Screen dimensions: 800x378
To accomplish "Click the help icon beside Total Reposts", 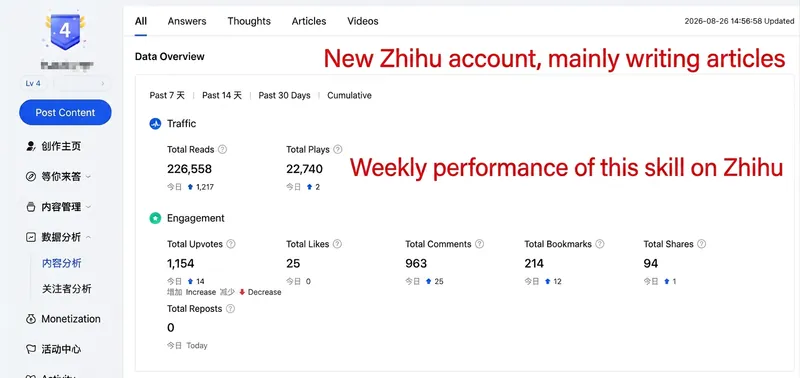I will [230, 309].
